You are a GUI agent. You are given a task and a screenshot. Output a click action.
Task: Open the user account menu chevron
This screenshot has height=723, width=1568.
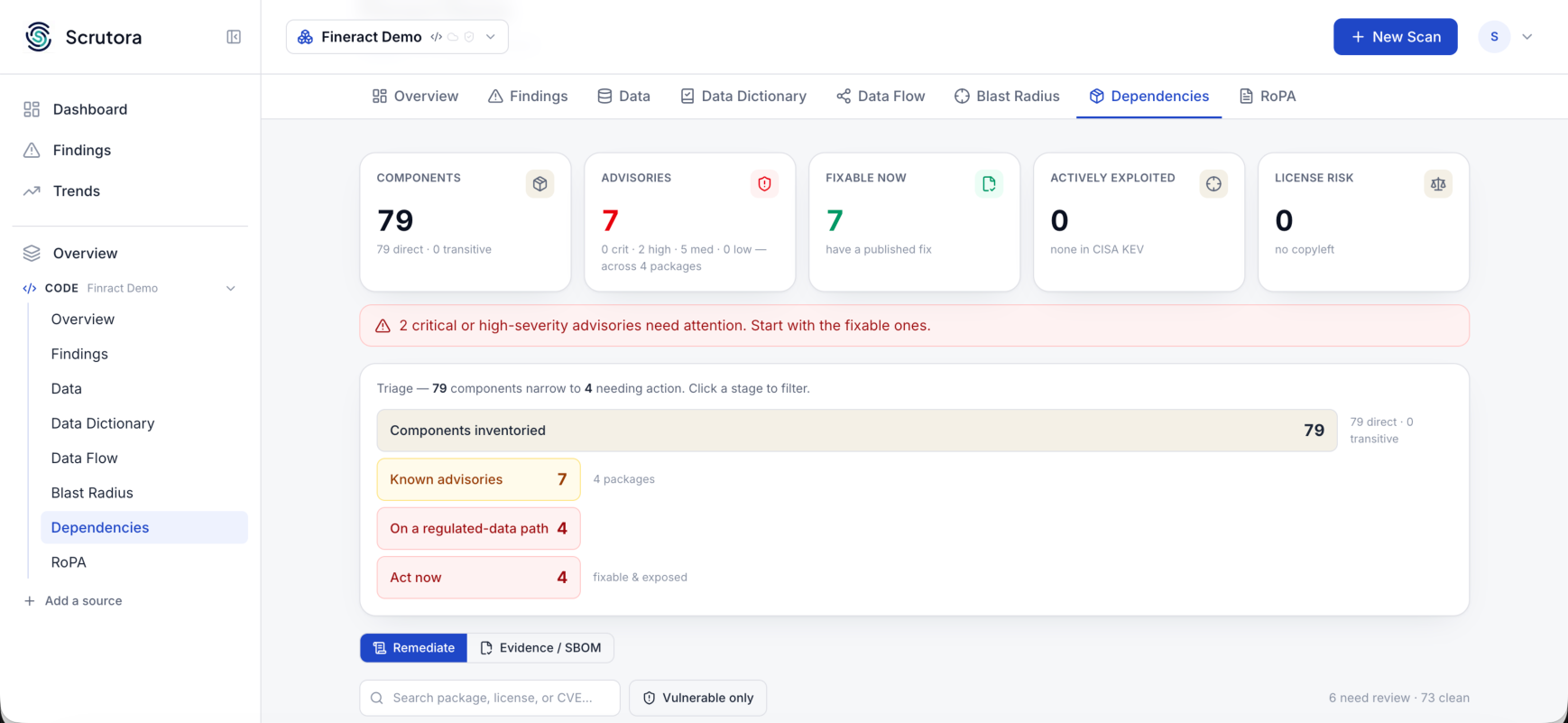point(1527,37)
